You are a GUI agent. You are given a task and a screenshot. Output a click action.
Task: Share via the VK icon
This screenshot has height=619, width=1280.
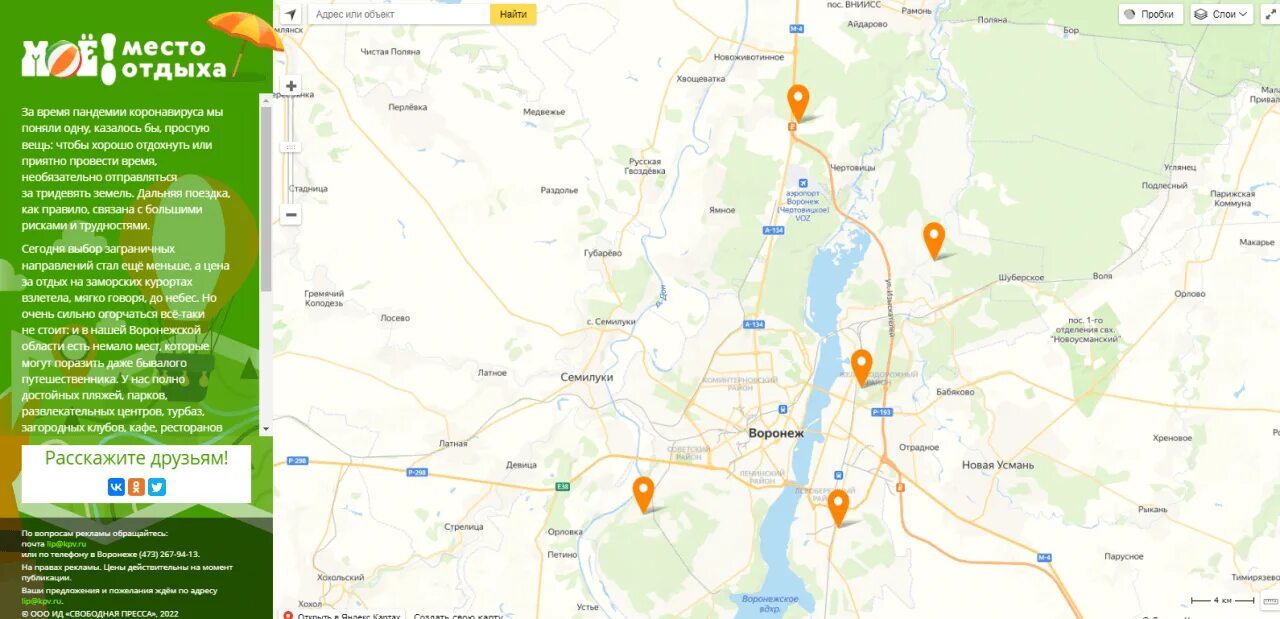116,487
